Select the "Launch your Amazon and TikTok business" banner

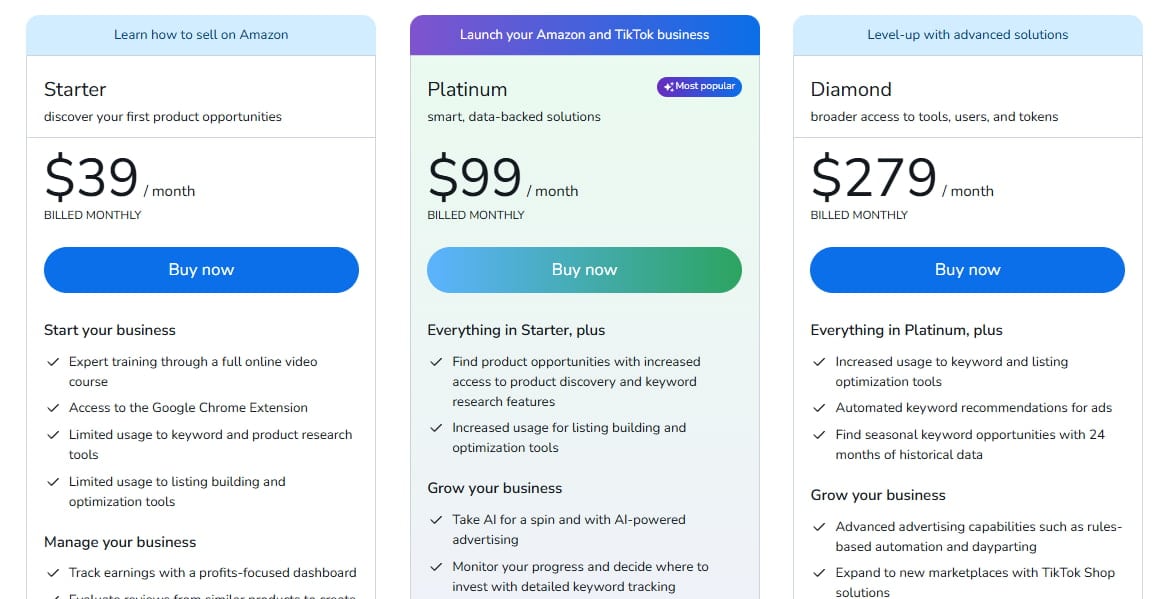point(584,34)
